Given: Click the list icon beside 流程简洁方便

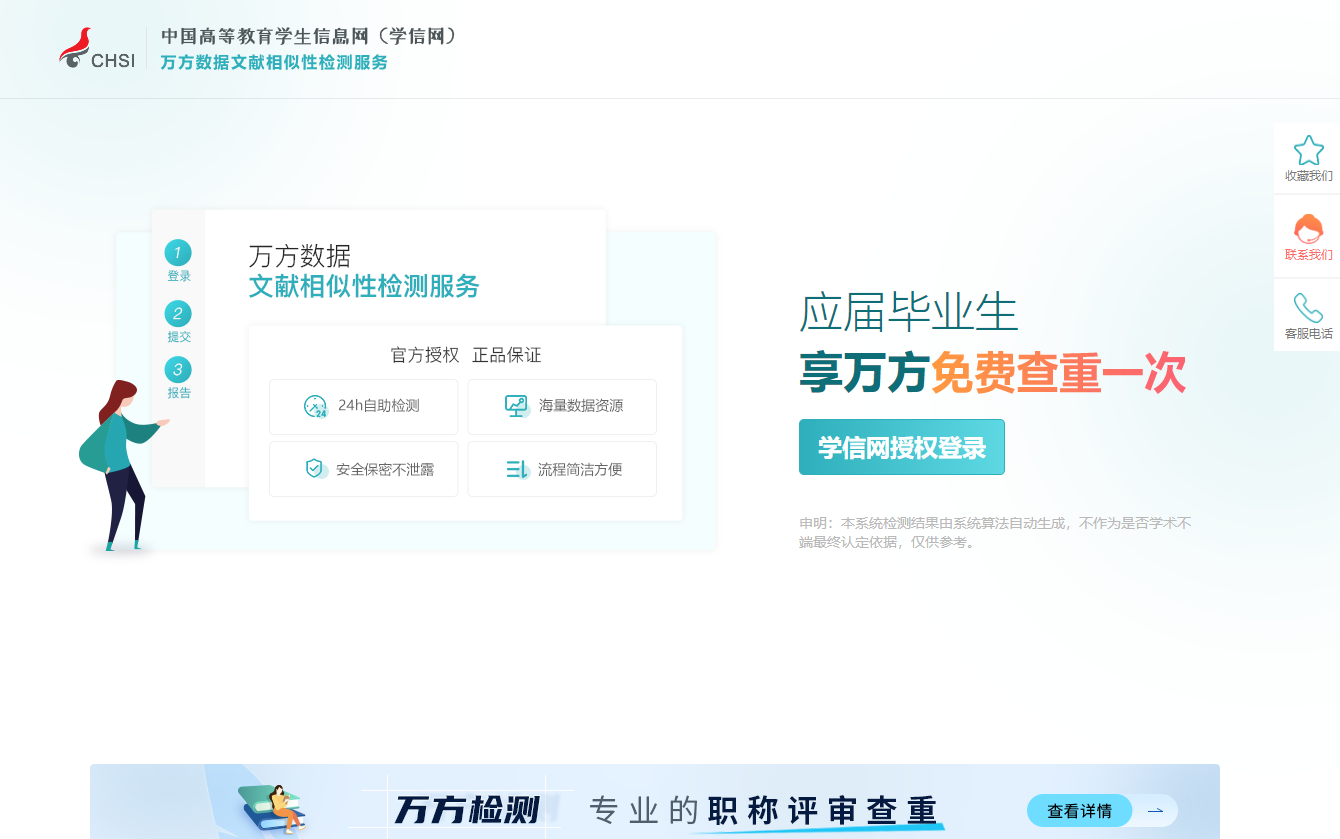Looking at the screenshot, I should coord(517,468).
